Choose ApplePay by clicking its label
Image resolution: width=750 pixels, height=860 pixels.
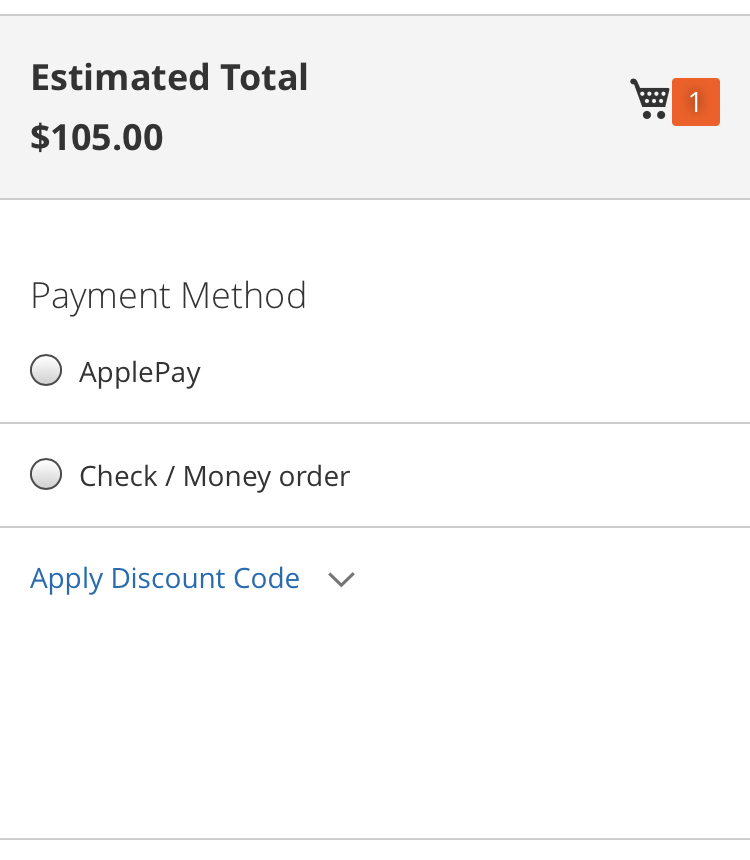(x=140, y=373)
